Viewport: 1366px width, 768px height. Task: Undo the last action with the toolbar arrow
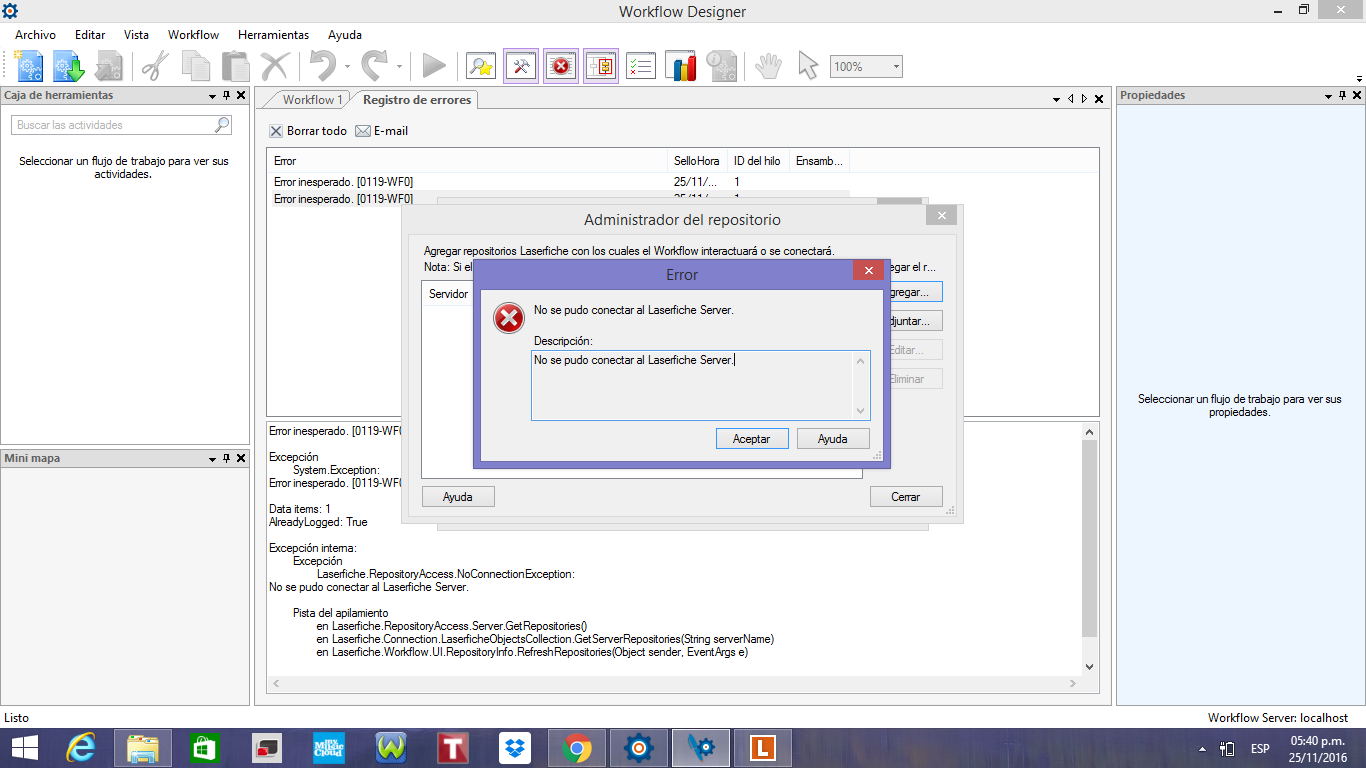(x=322, y=66)
